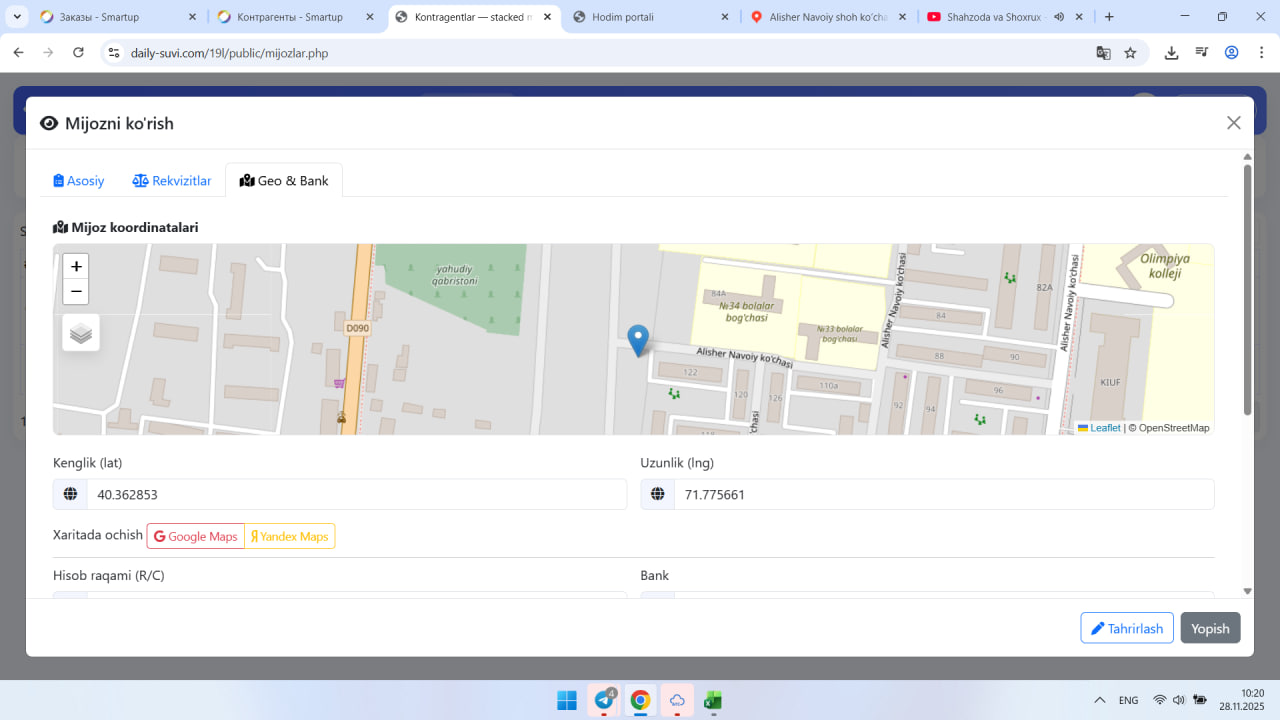Open Excel from the taskbar
1280x720 pixels.
tap(713, 700)
